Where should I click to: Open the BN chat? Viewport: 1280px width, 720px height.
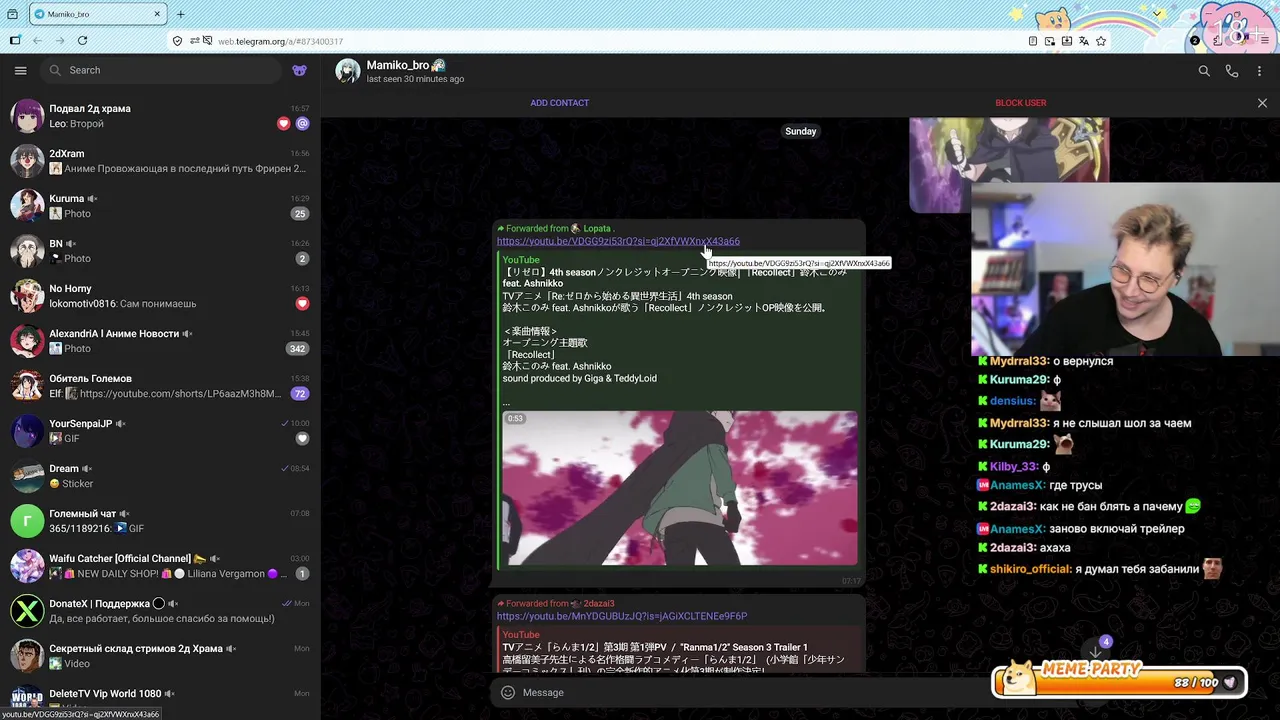click(160, 251)
